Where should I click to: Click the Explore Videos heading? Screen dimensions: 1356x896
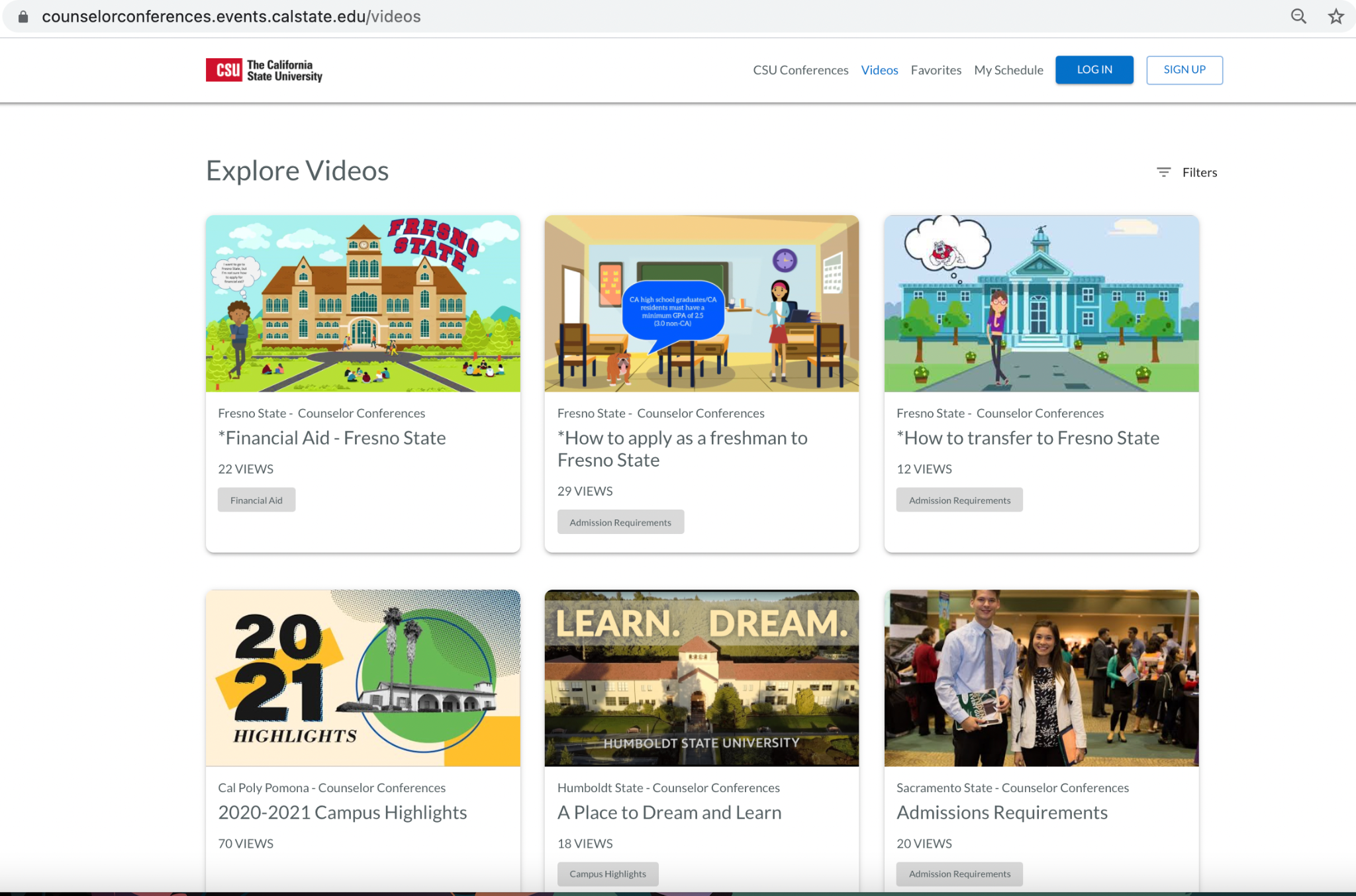tap(297, 171)
